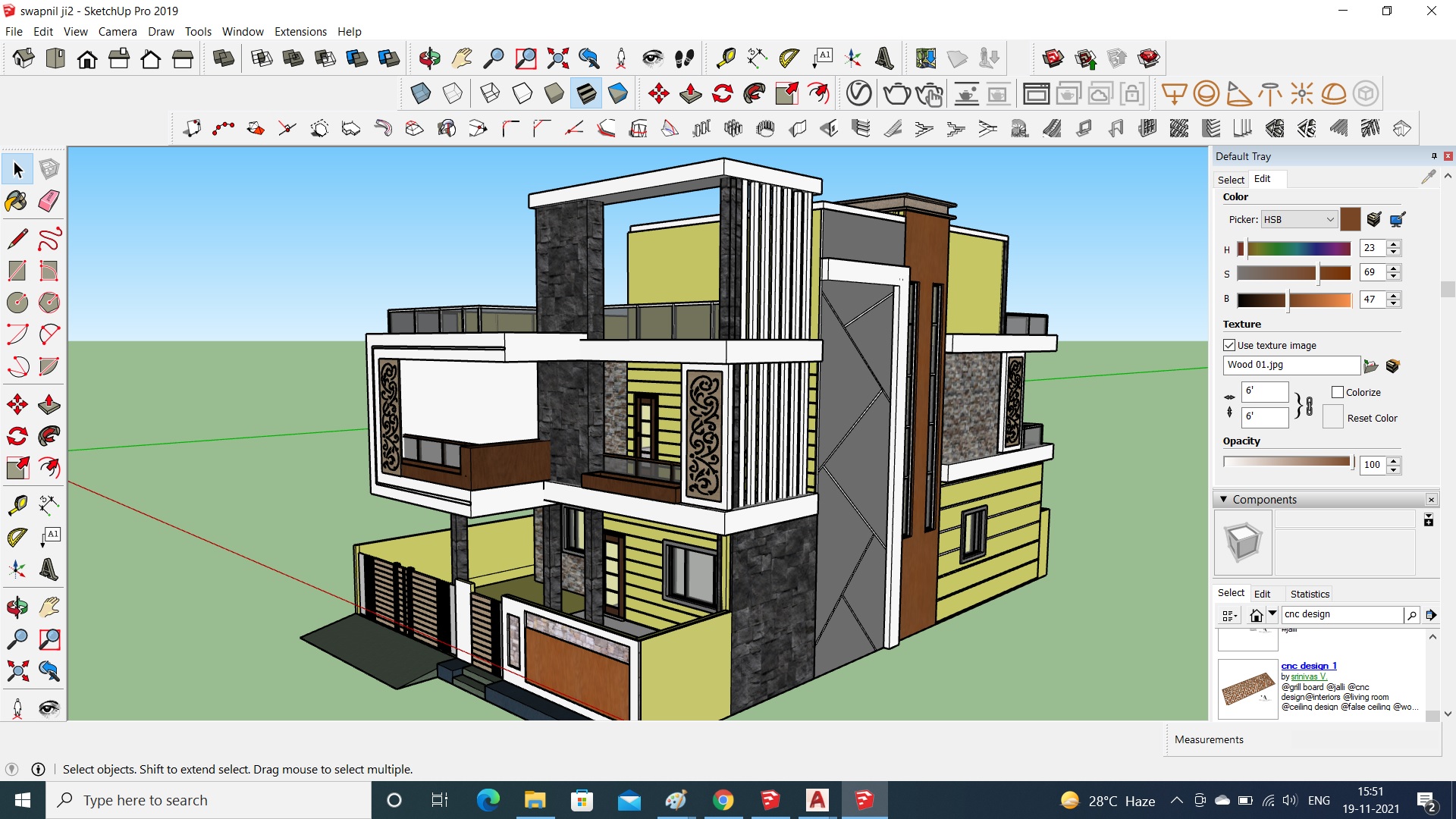Increase the Saturation value stepper
Screen dimensions: 1456x819
tap(1394, 268)
